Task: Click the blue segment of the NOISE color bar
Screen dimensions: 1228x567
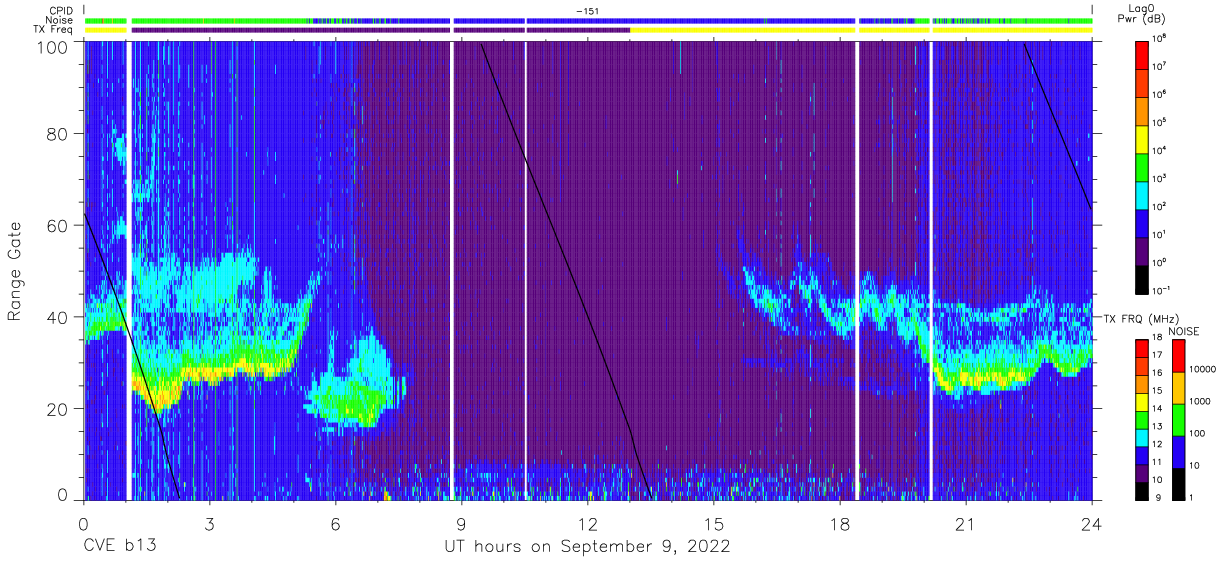Action: click(x=1179, y=451)
